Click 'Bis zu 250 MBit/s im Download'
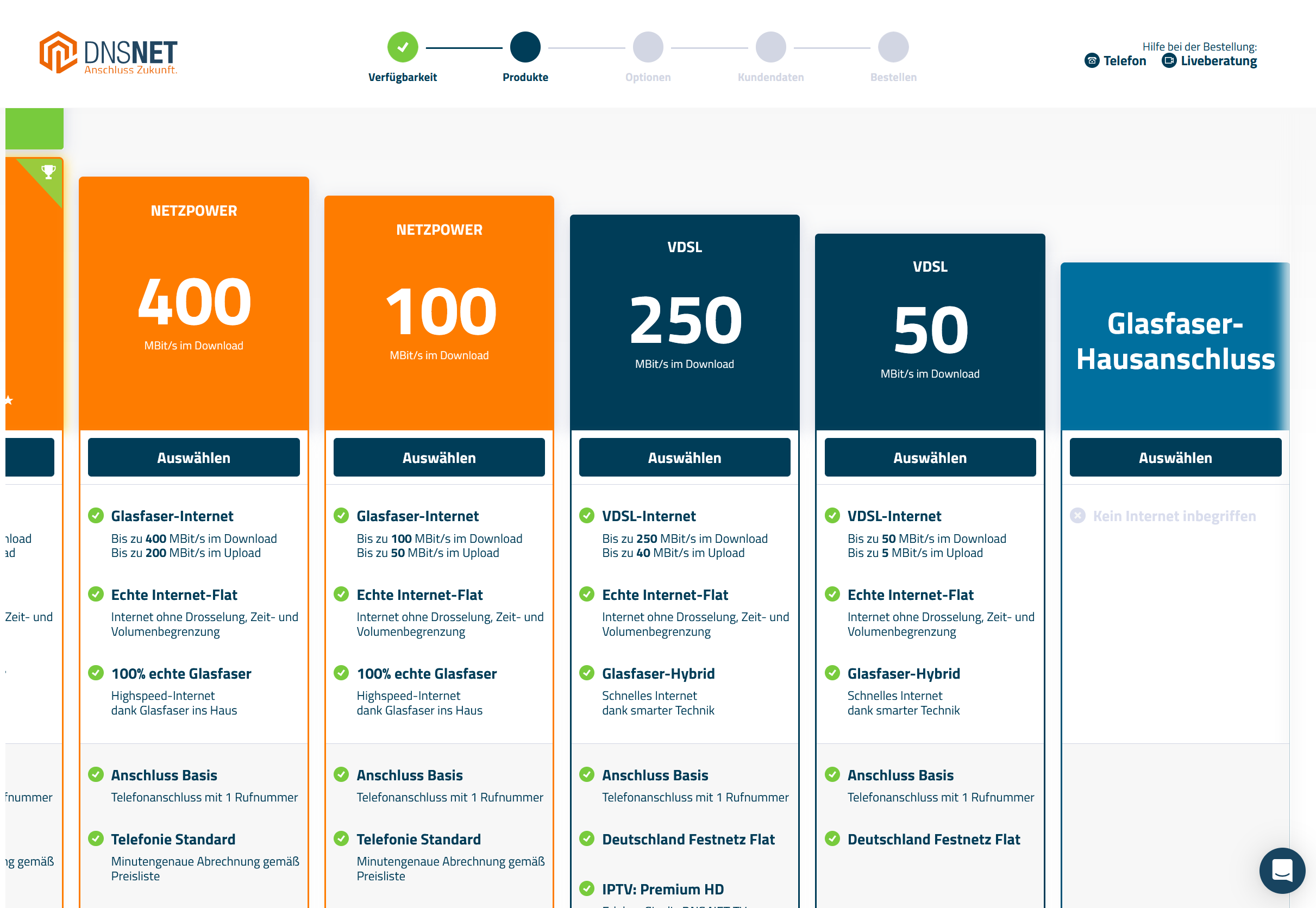This screenshot has width=1316, height=908. coord(685,538)
